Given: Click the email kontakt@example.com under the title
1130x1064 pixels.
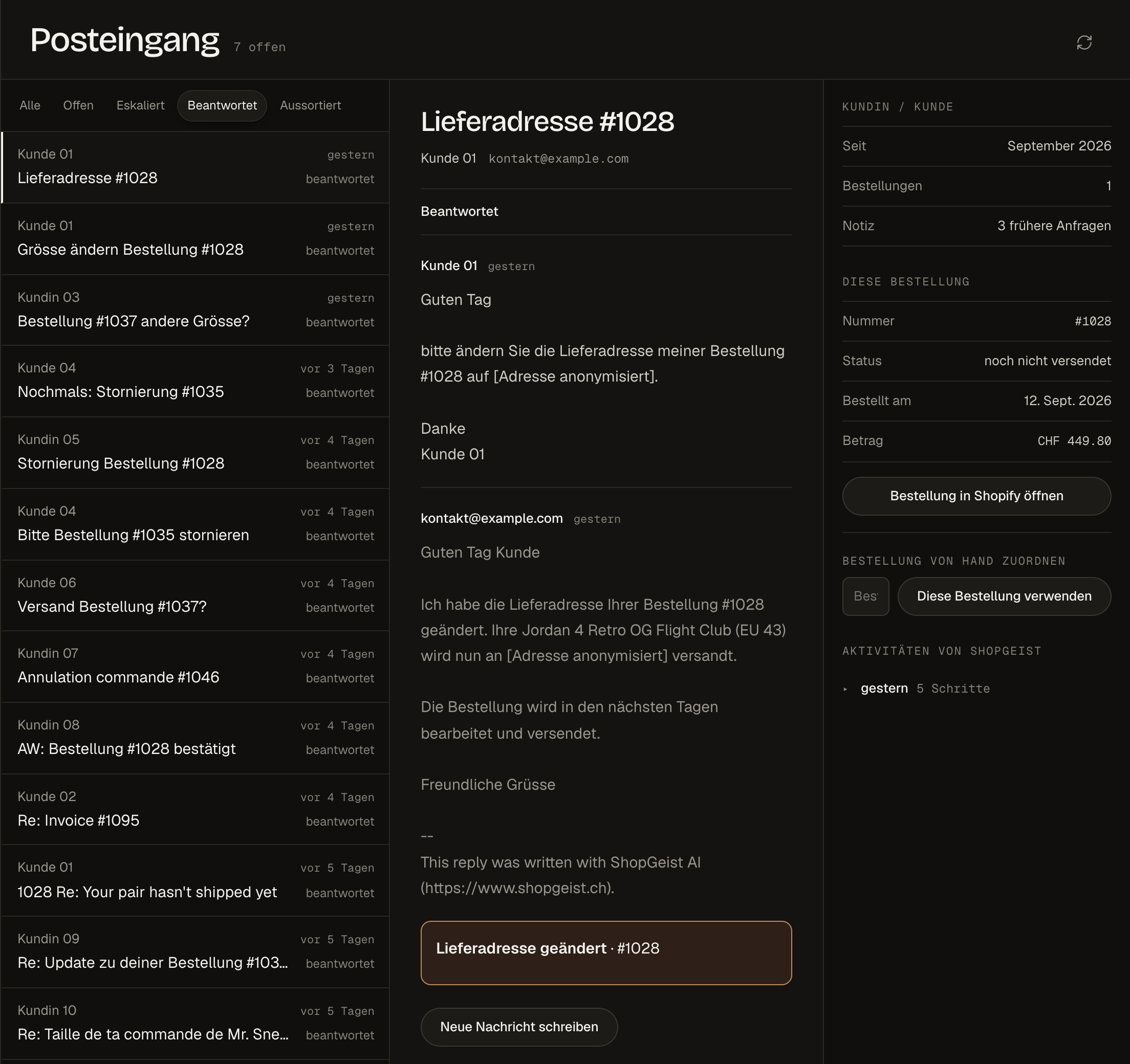Looking at the screenshot, I should (x=559, y=159).
